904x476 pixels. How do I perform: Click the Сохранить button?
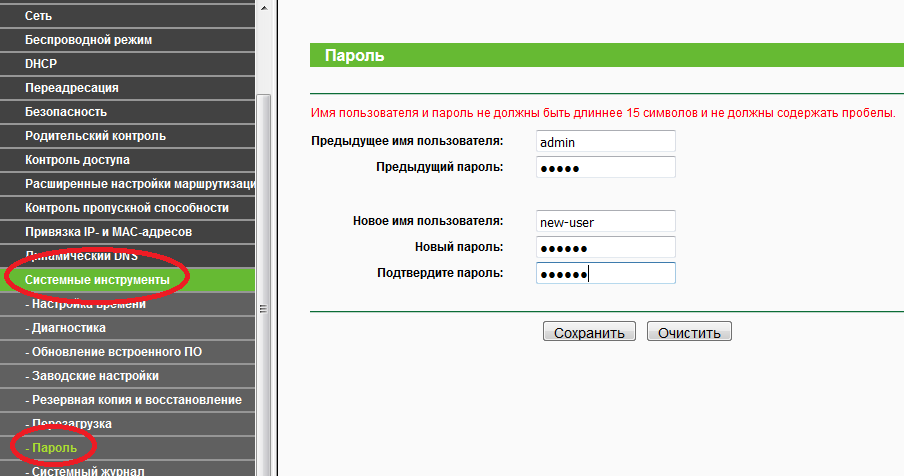tap(589, 332)
